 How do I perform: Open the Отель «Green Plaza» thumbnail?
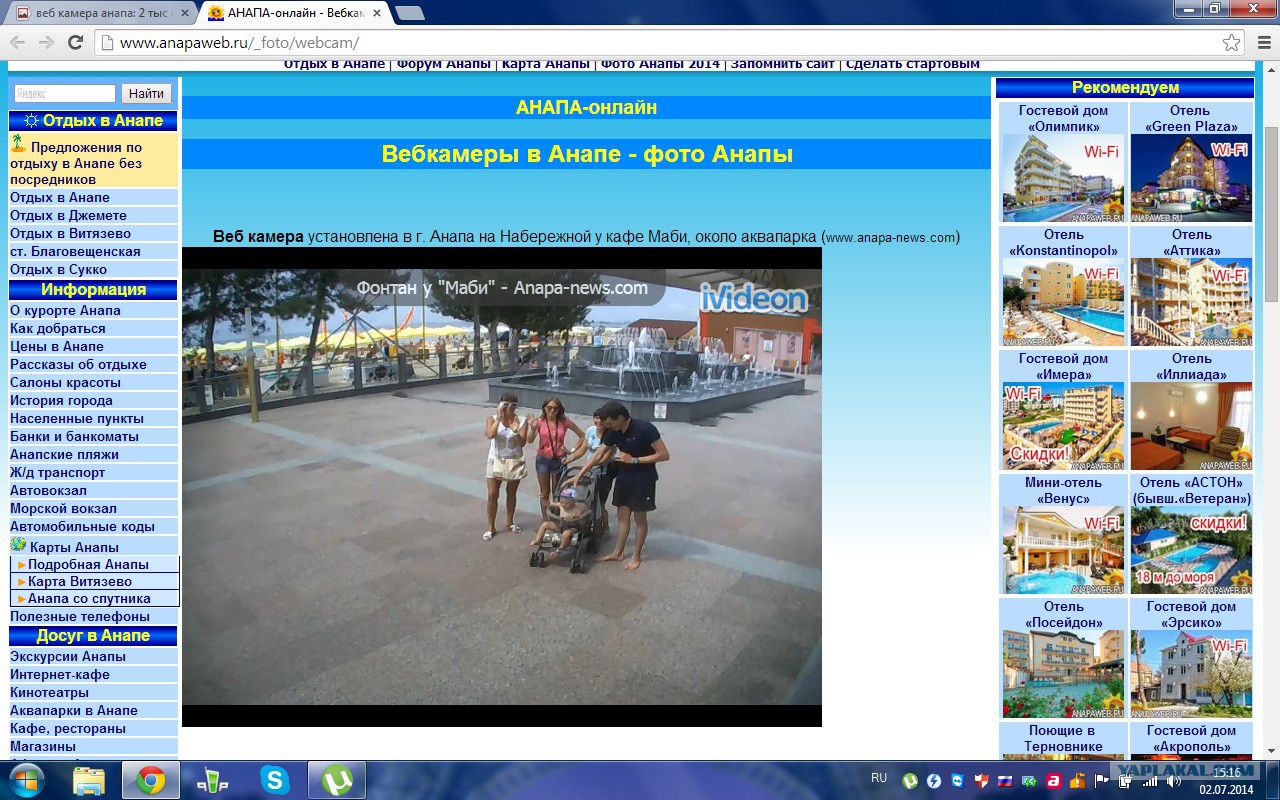[x=1190, y=177]
